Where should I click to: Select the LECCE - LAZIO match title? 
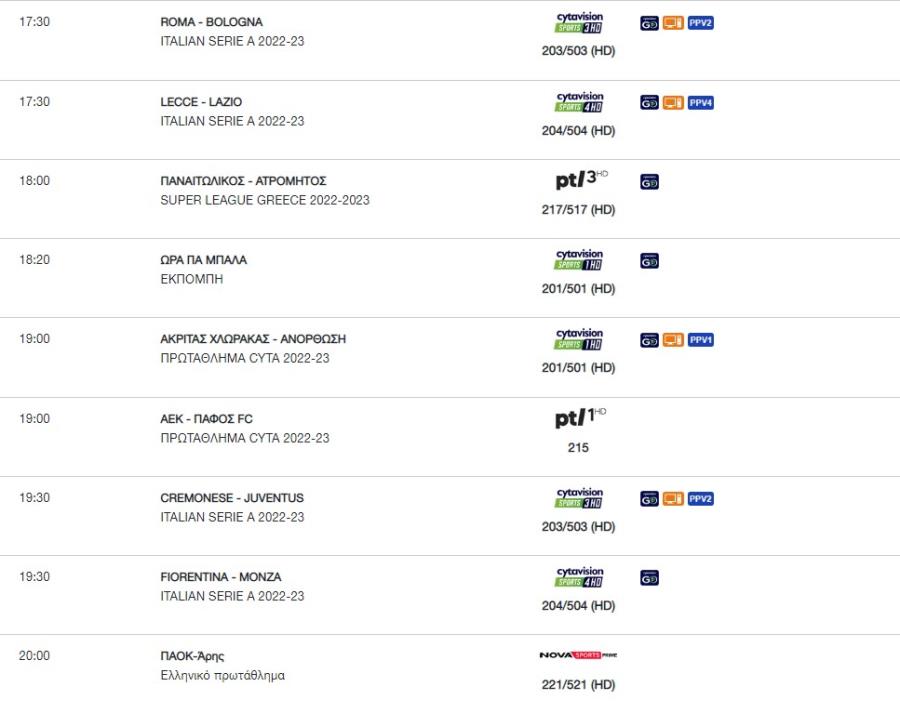pos(201,102)
